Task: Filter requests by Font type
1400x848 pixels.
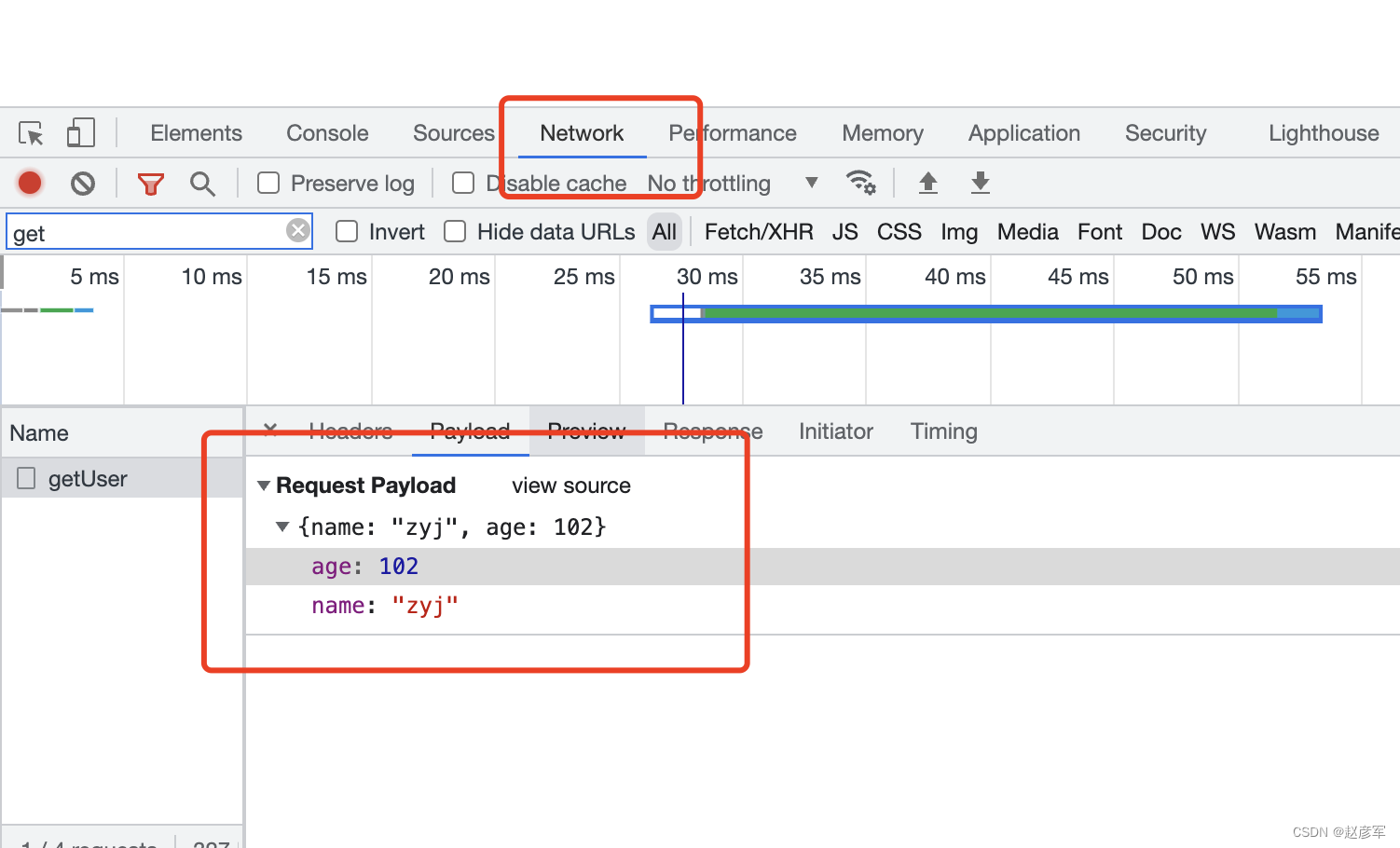Action: [1100, 232]
